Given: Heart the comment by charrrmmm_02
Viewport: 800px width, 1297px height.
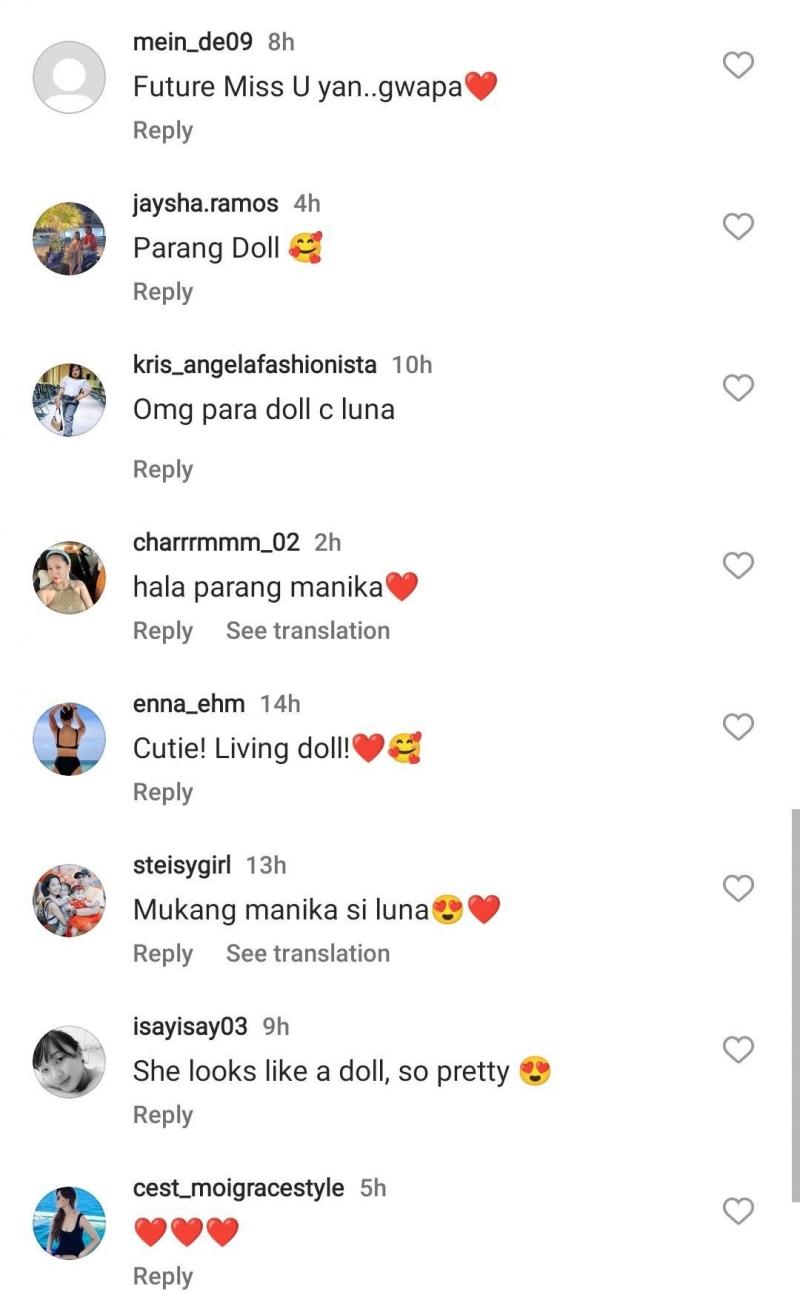Looking at the screenshot, I should coord(738,566).
